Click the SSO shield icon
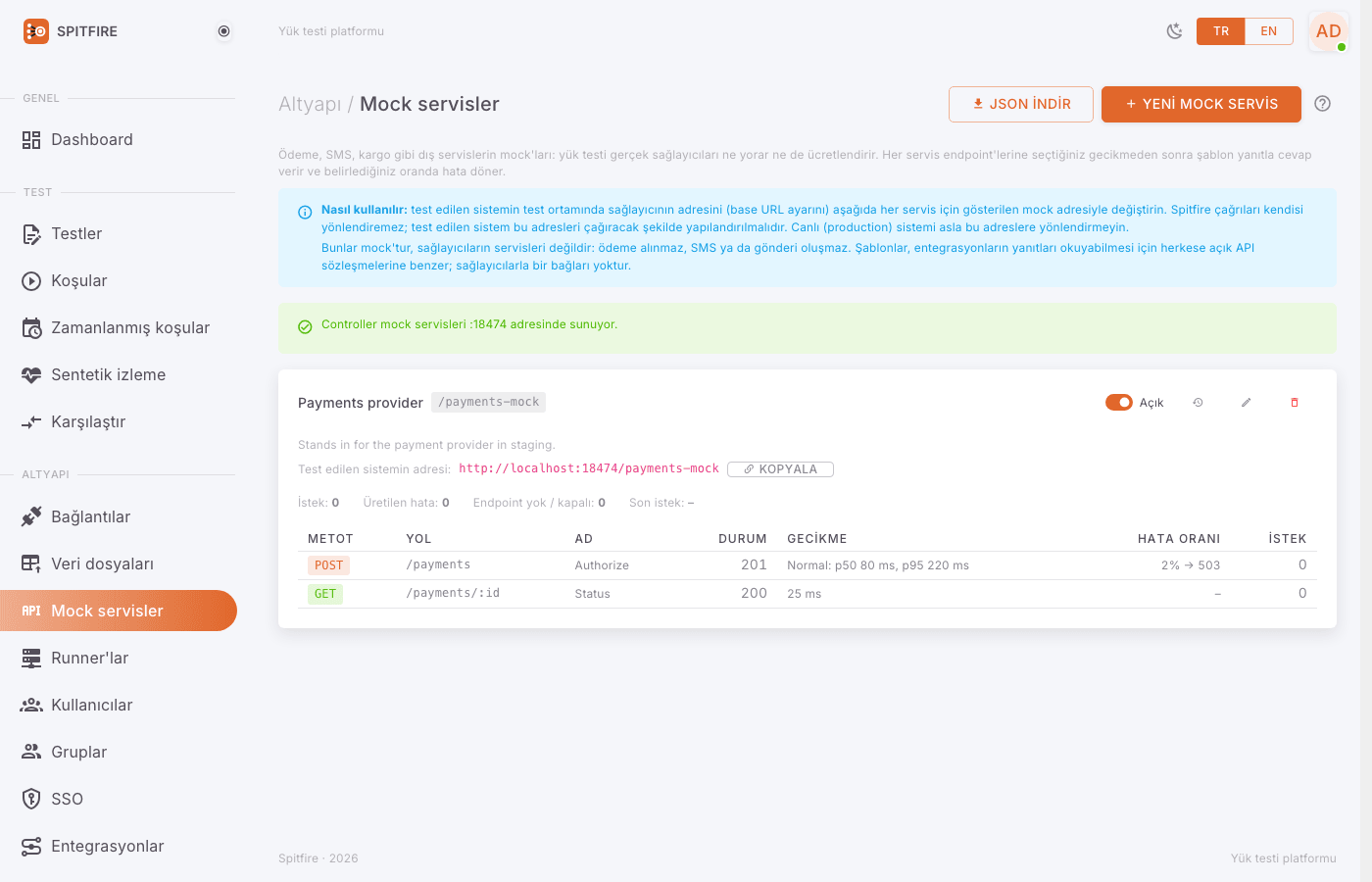1372x882 pixels. pos(31,799)
